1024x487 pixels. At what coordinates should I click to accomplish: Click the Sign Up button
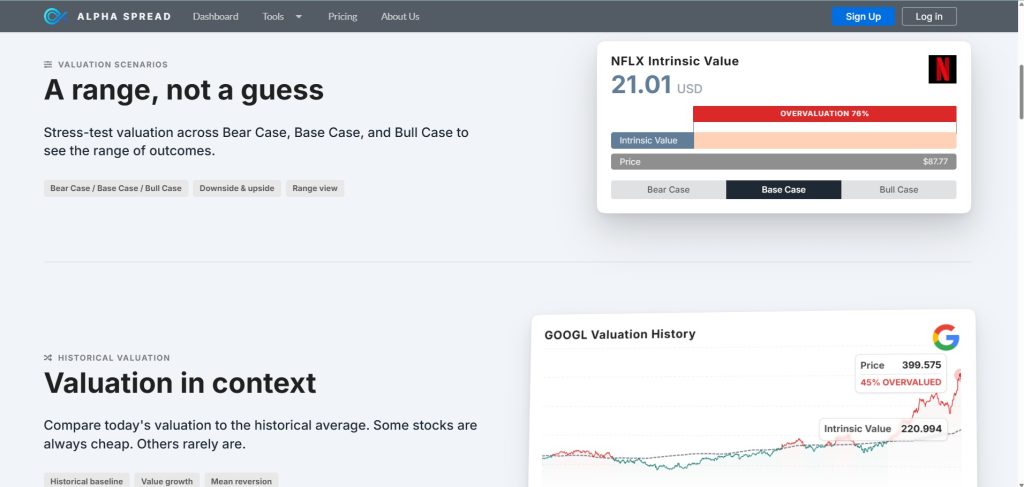(863, 16)
